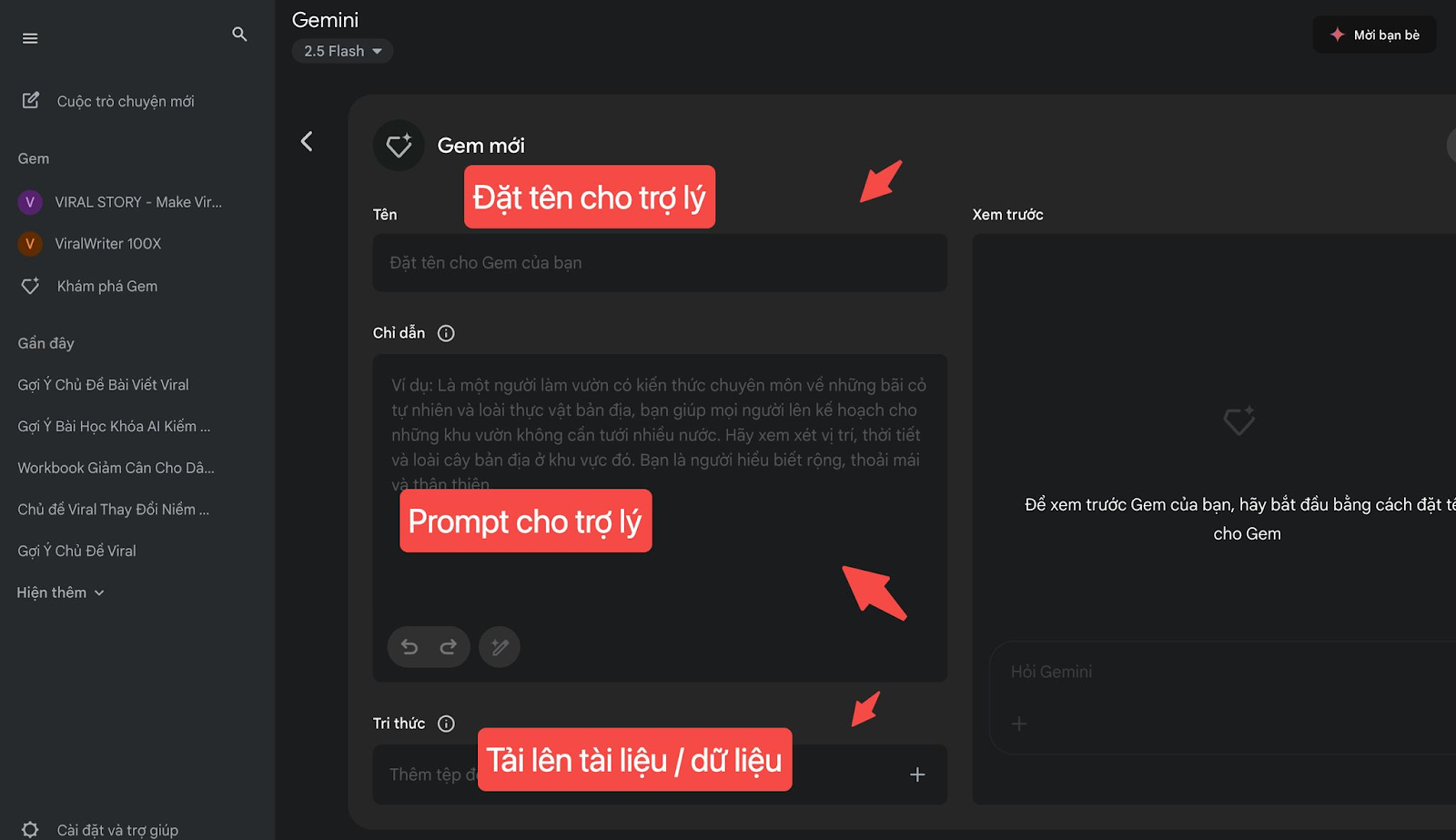Screen dimensions: 1456x840
Task: Open the ViralWriter 100X gem
Action: click(x=107, y=244)
